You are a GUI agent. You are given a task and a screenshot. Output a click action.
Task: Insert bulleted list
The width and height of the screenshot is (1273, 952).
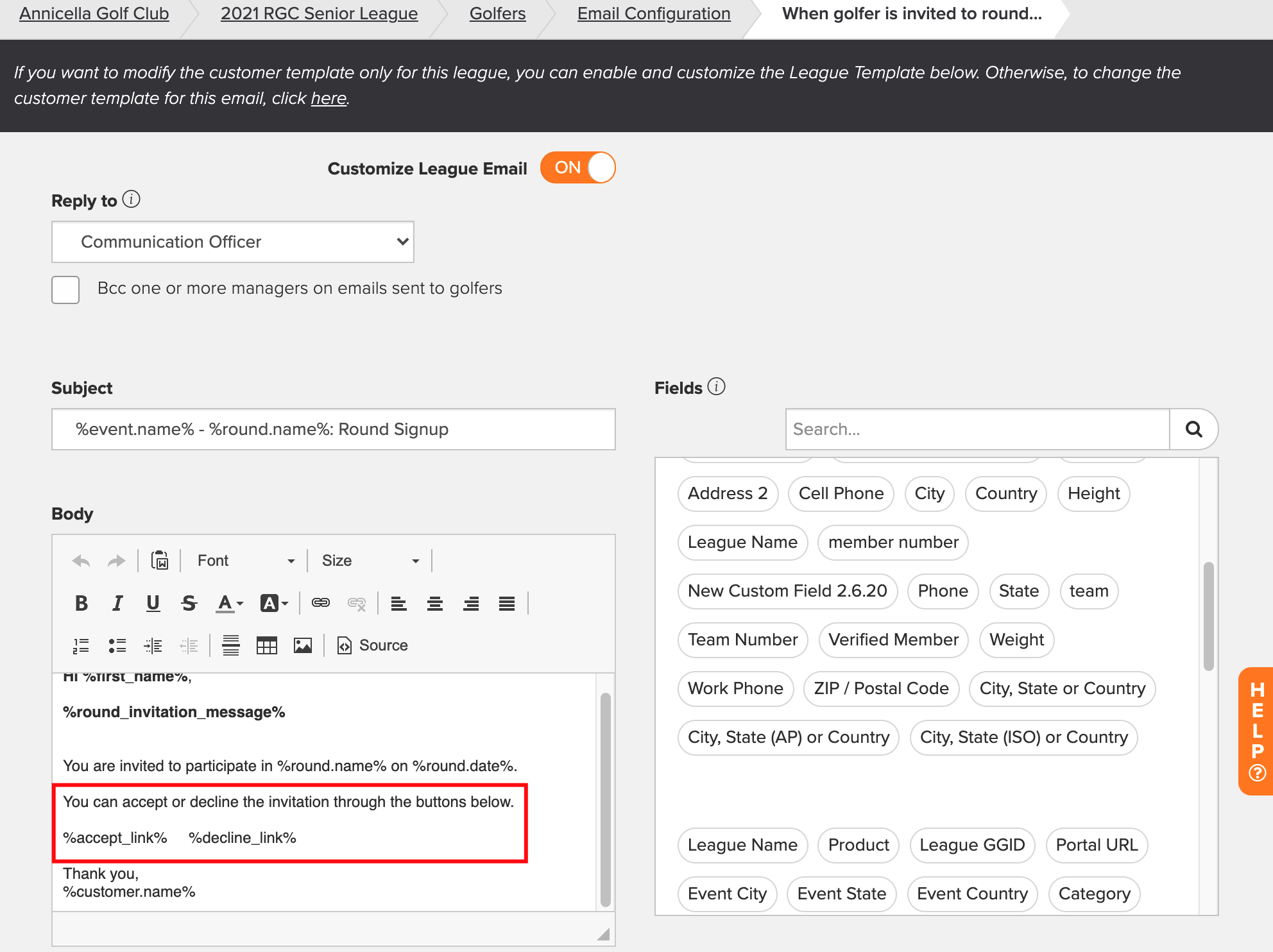click(117, 645)
